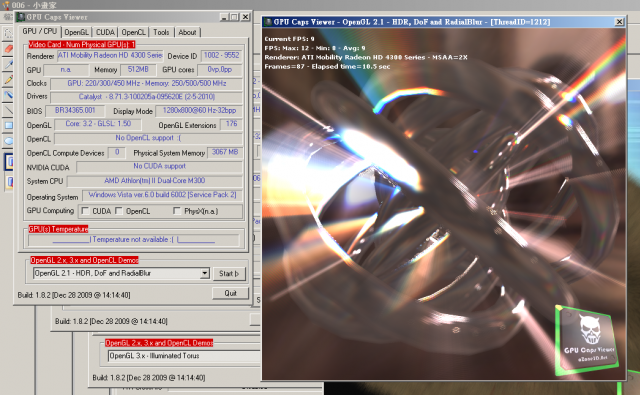Select the Ellipse tool in Paint toolbar
This screenshot has width=640, height=395.
(x=8, y=141)
